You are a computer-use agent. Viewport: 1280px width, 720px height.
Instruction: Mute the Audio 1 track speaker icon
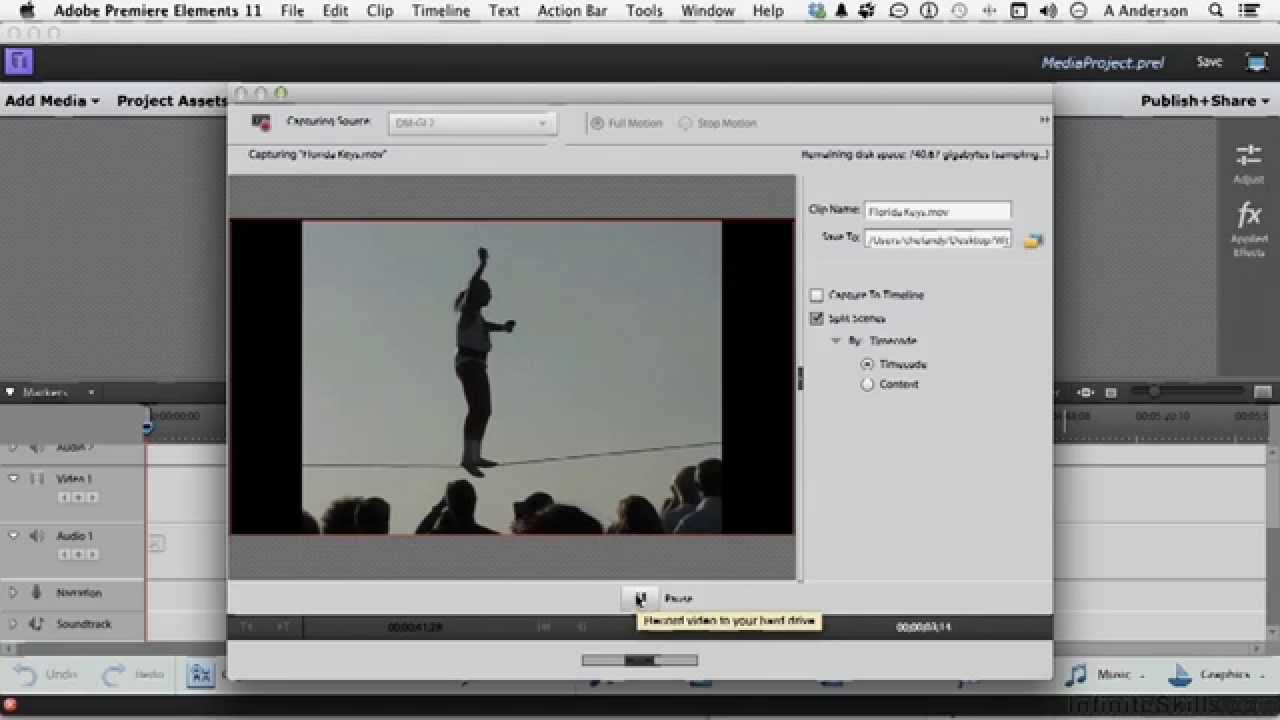tap(37, 536)
